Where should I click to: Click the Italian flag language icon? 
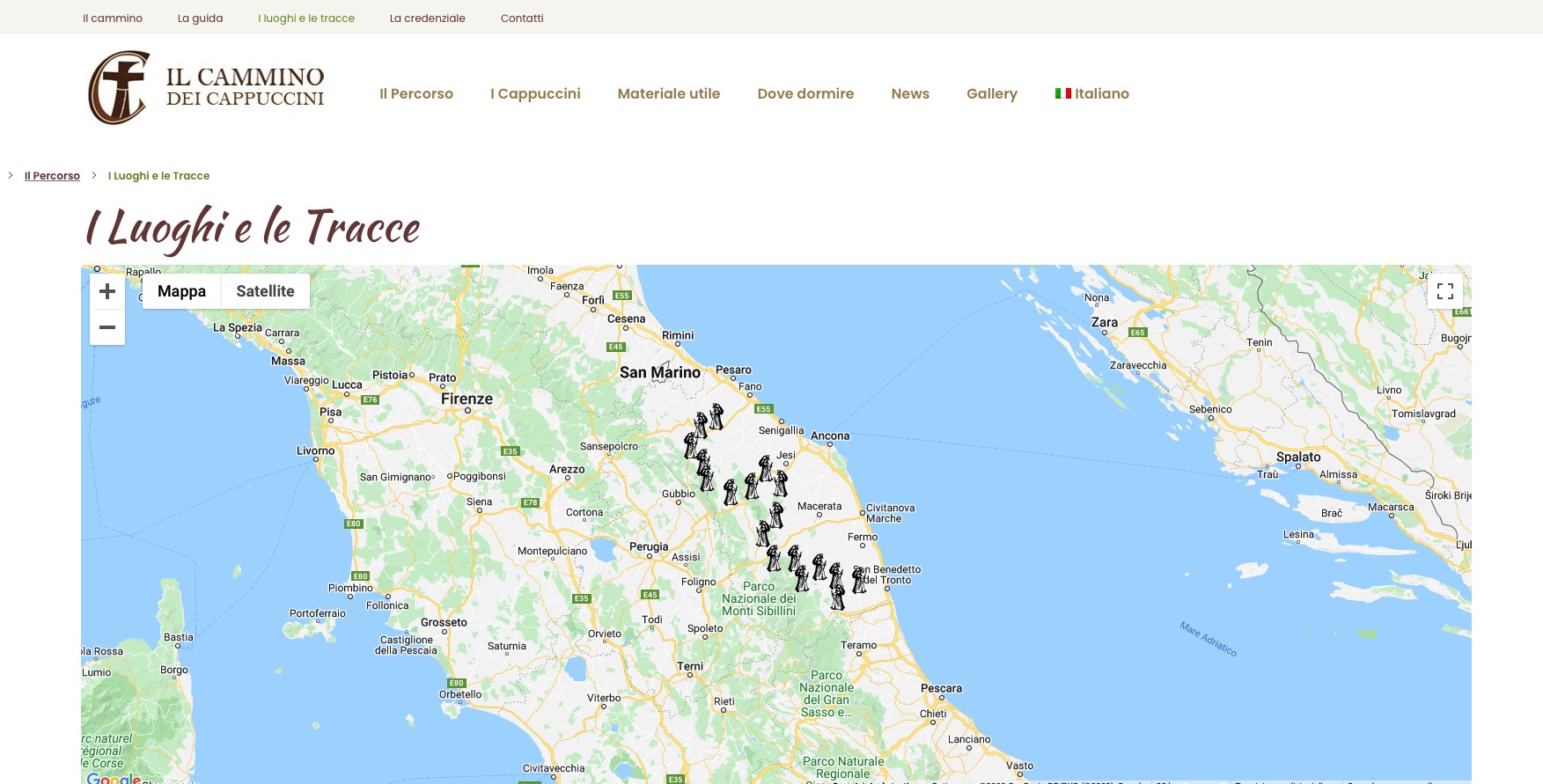pyautogui.click(x=1062, y=93)
